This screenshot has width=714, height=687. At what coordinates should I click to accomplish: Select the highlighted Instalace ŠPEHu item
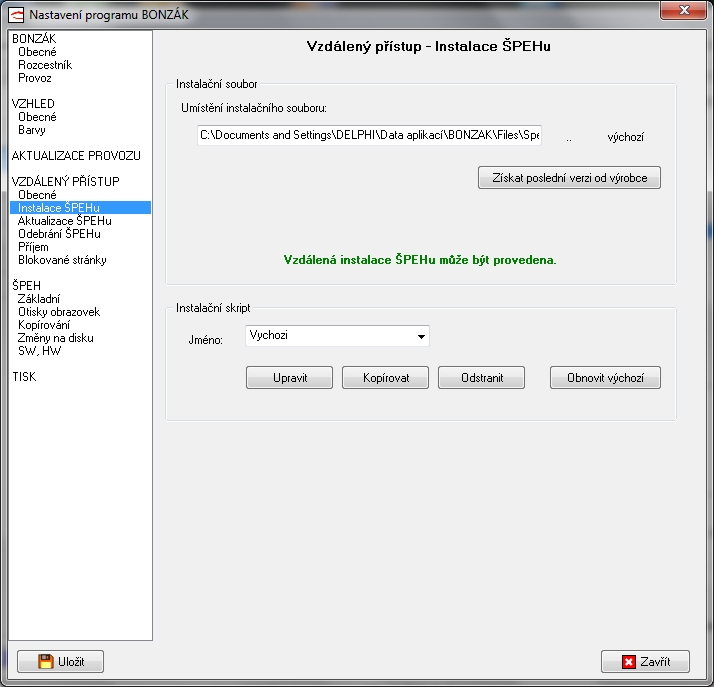[x=81, y=208]
